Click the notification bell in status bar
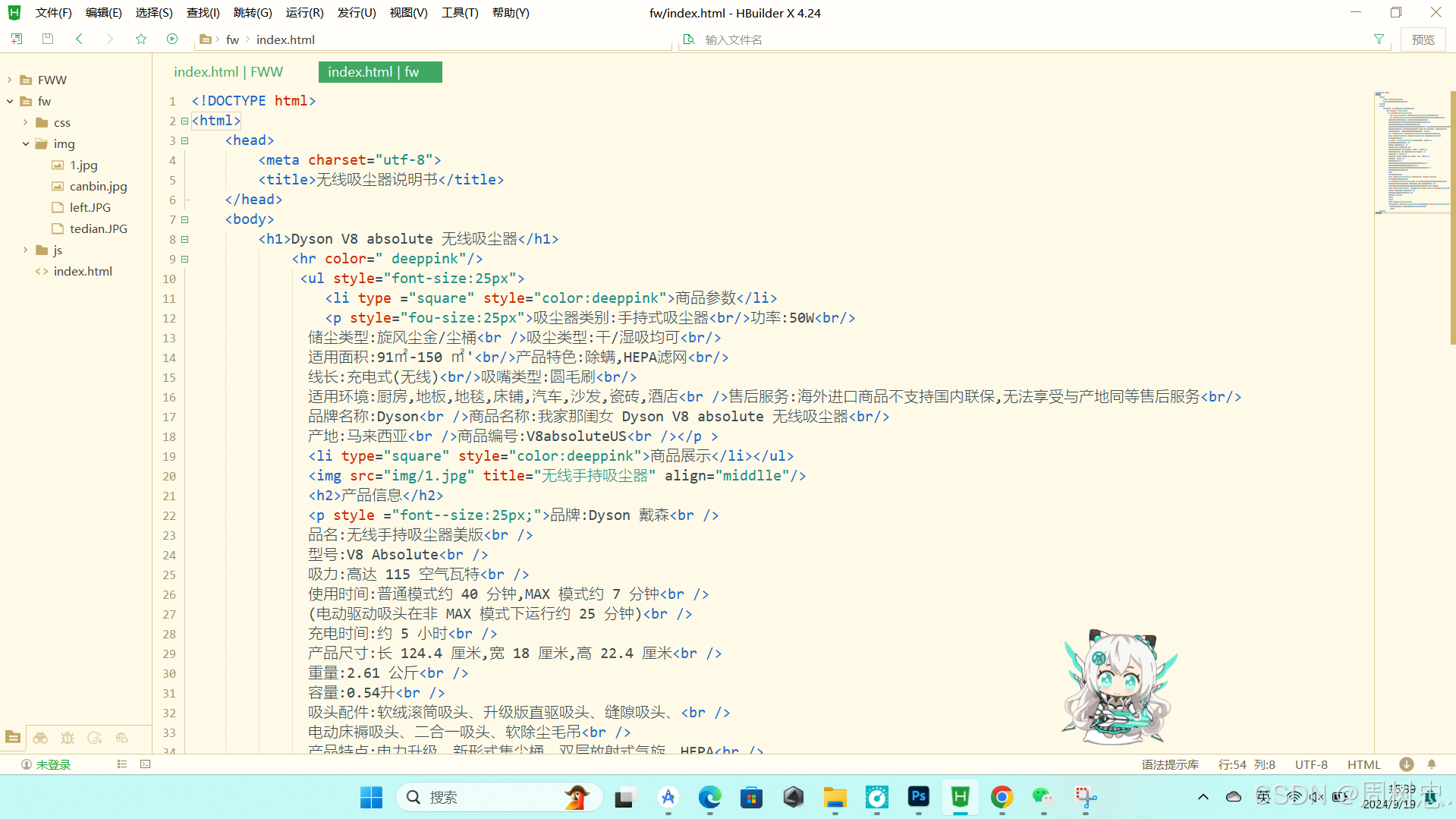Viewport: 1456px width, 819px height. click(x=1432, y=764)
